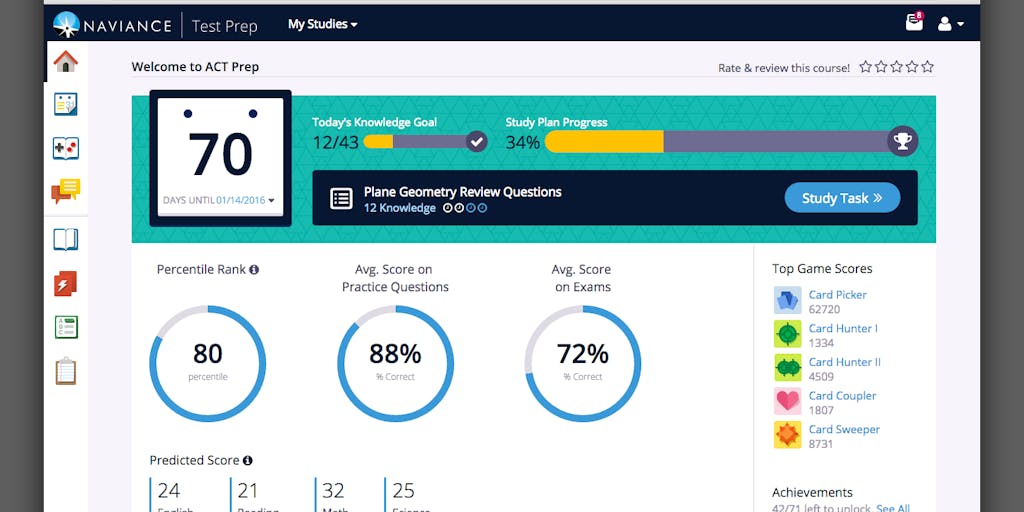The height and width of the screenshot is (512, 1024).
Task: Click the Percentile Rank info icon
Action: click(254, 270)
